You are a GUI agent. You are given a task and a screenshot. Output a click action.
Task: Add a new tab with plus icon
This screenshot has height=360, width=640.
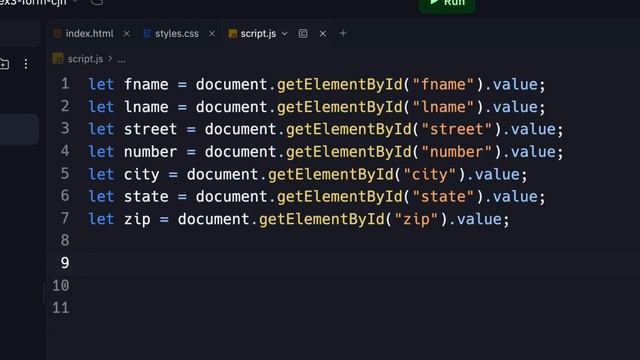(343, 33)
